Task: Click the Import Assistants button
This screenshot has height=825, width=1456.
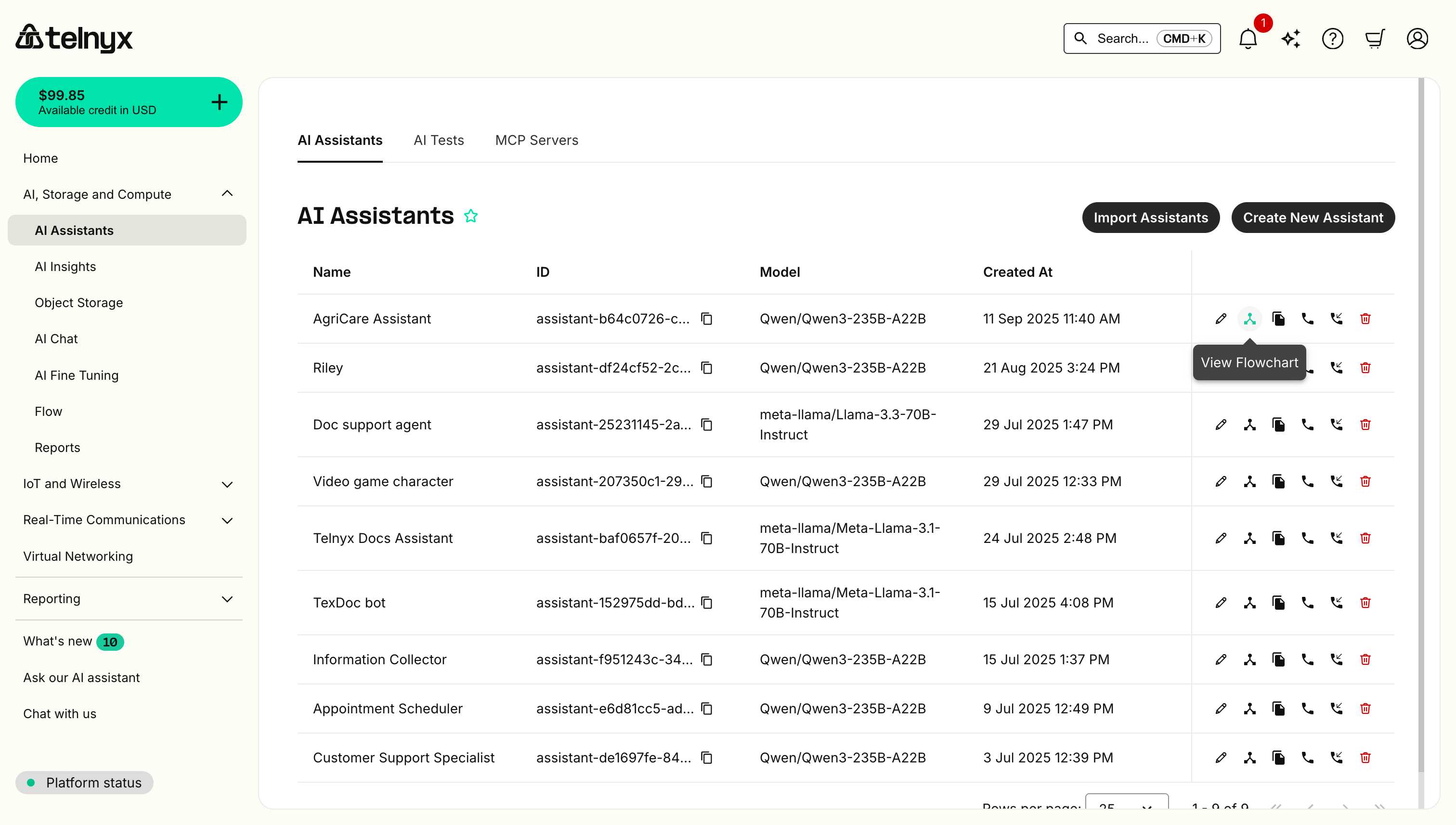Action: click(1151, 217)
